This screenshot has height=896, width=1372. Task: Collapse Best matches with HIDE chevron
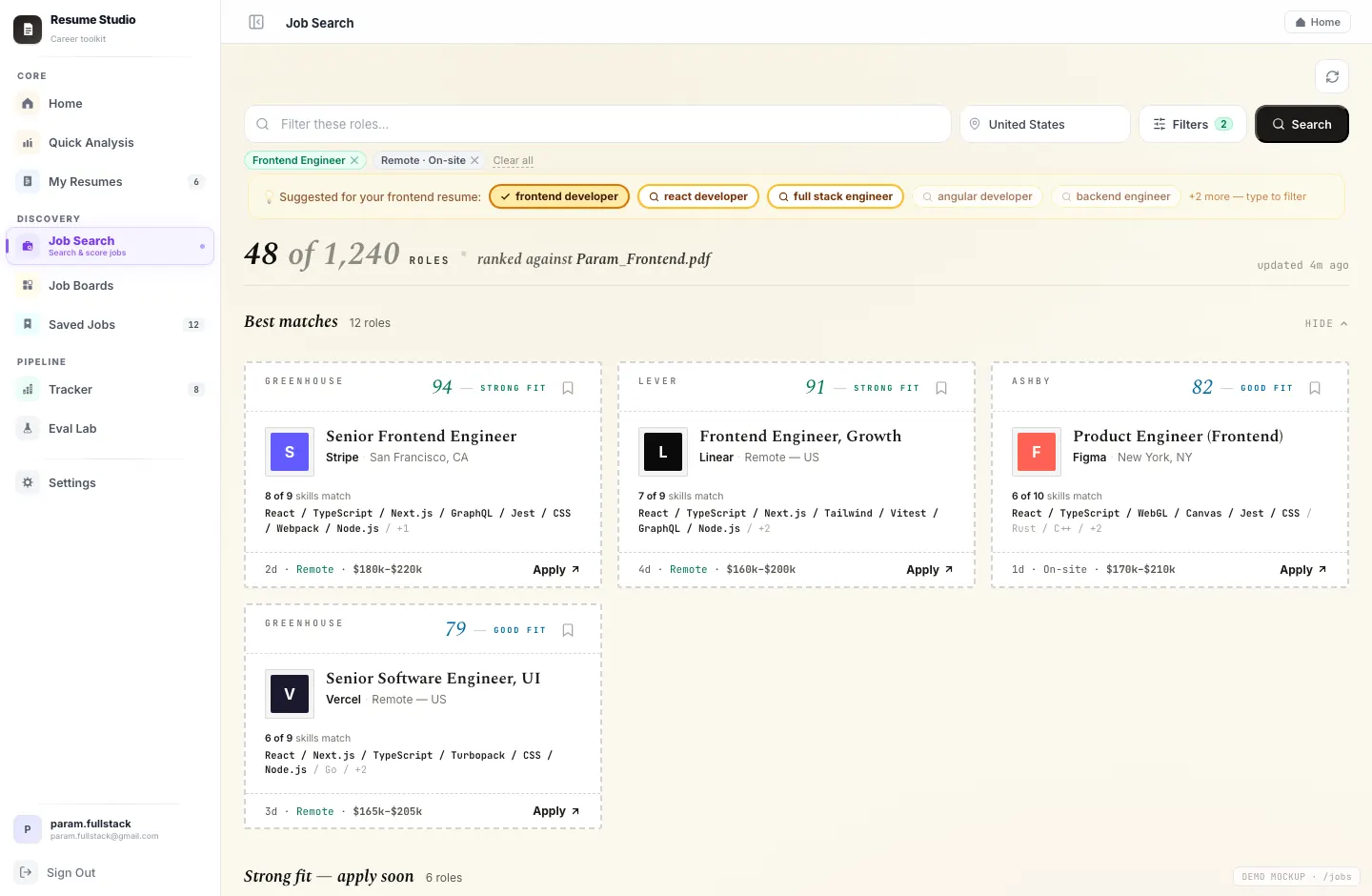click(x=1326, y=324)
